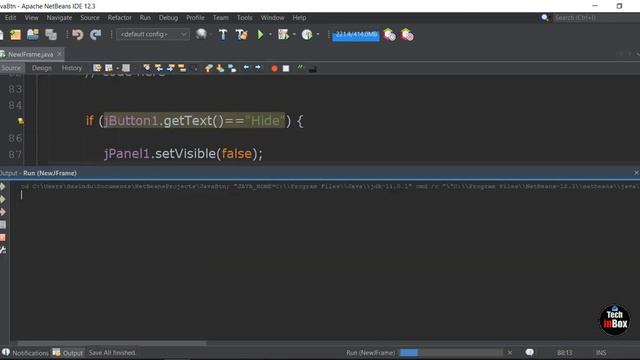Click the Debug Project icon

[x=283, y=35]
